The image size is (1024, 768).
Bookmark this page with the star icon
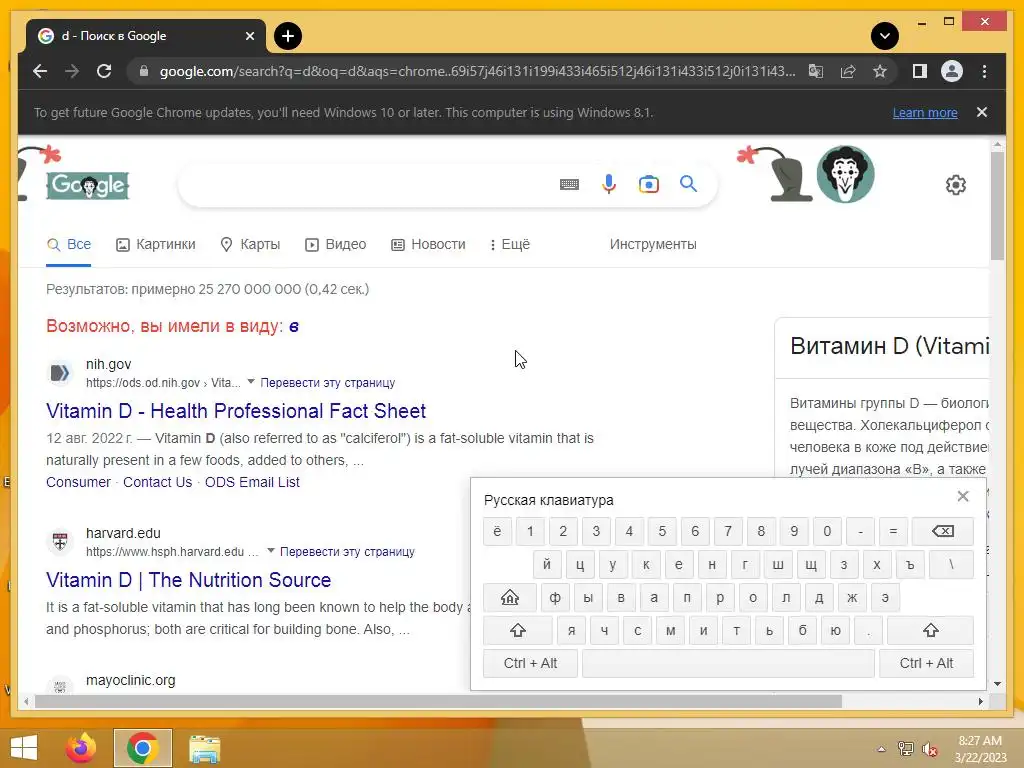point(880,71)
